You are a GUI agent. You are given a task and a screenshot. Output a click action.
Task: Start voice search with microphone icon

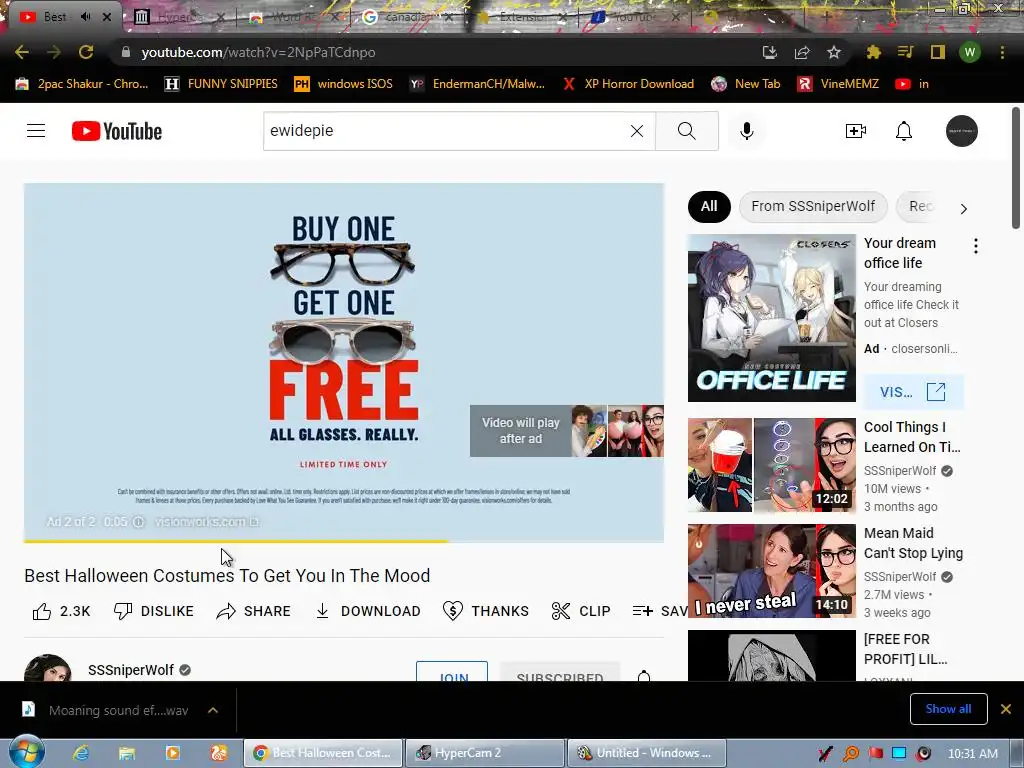(x=746, y=131)
